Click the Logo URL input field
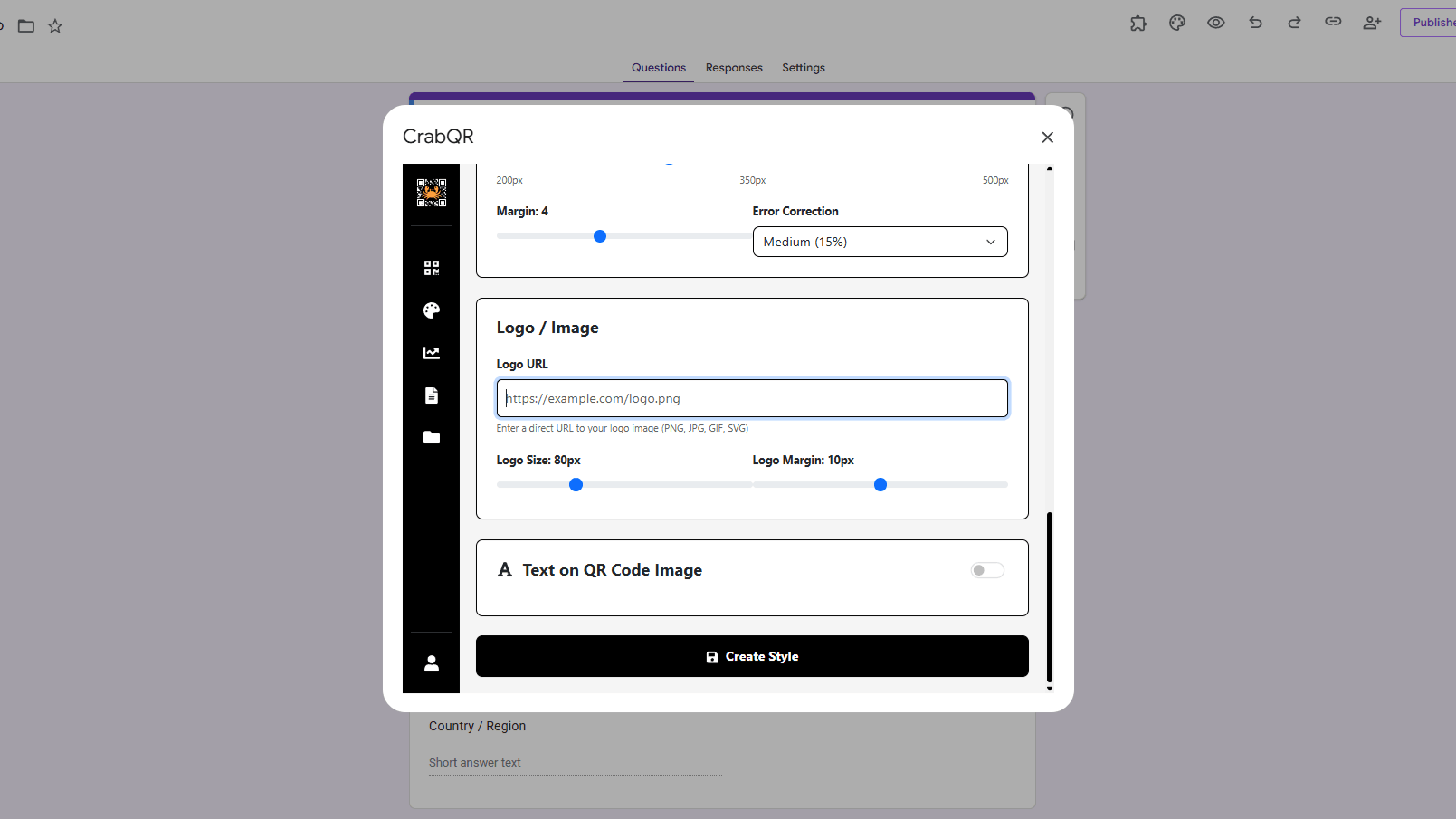The width and height of the screenshot is (1456, 819). pos(751,398)
